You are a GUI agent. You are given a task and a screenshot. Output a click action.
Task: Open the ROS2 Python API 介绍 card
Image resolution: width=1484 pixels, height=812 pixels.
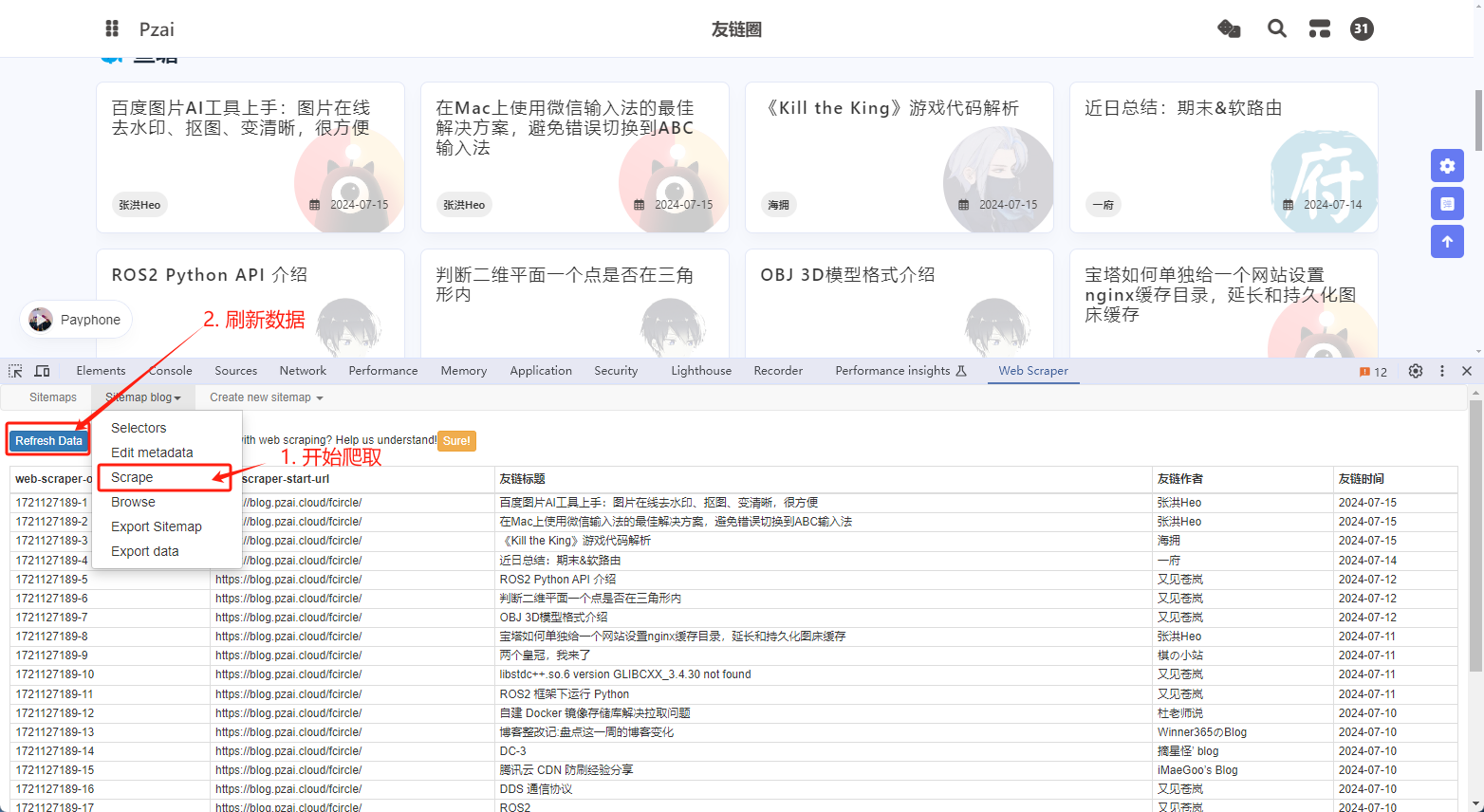(250, 304)
